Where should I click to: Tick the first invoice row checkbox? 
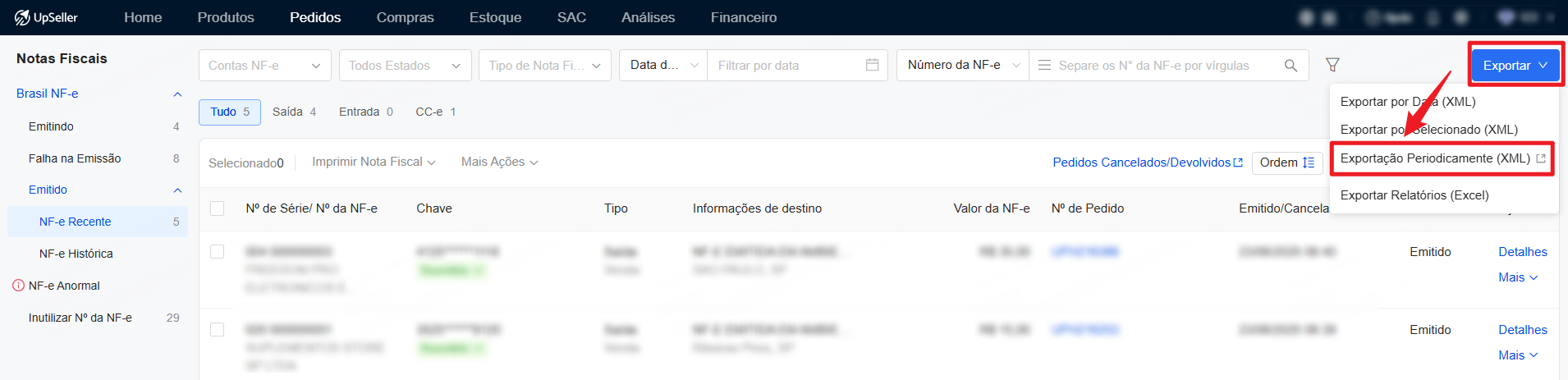point(218,252)
